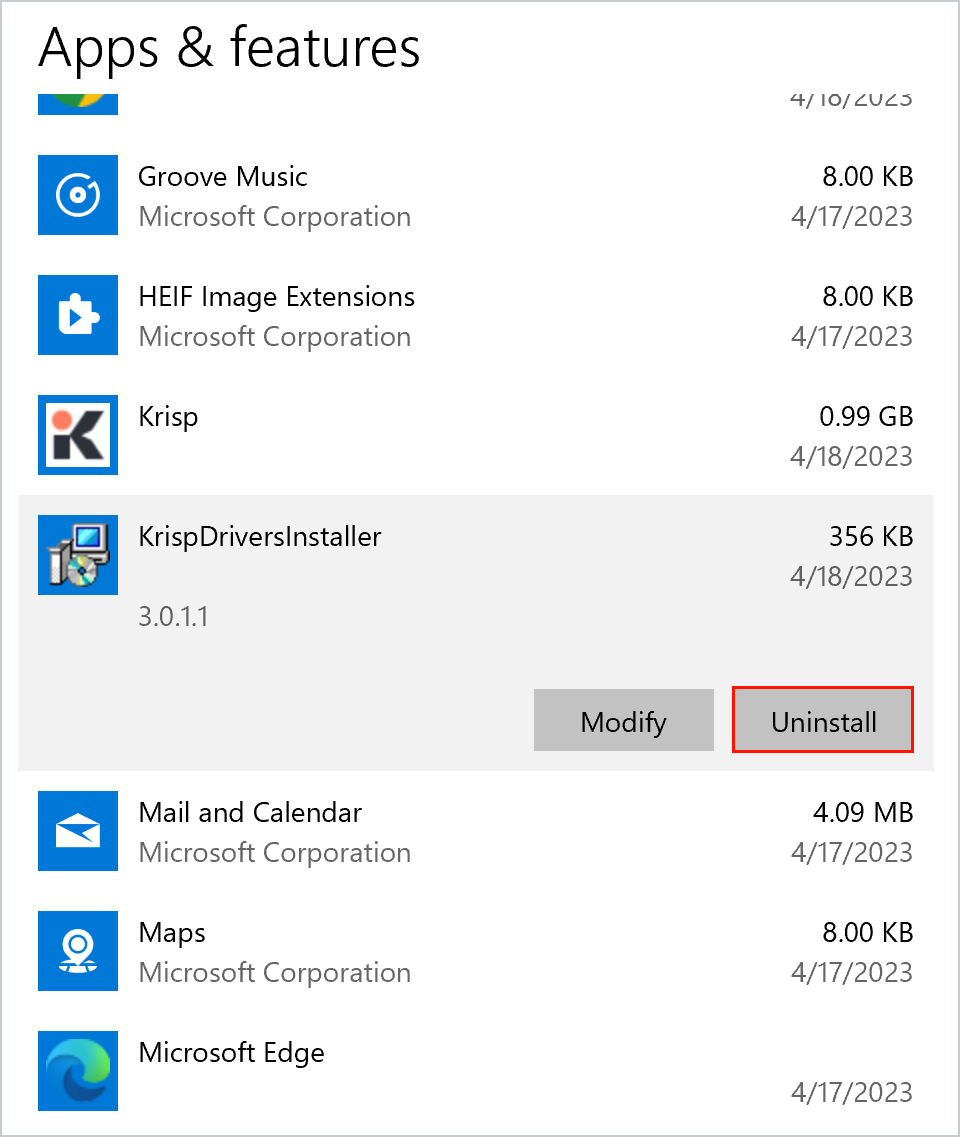The width and height of the screenshot is (960, 1137).
Task: Click the Krisp app name text
Action: 168,417
